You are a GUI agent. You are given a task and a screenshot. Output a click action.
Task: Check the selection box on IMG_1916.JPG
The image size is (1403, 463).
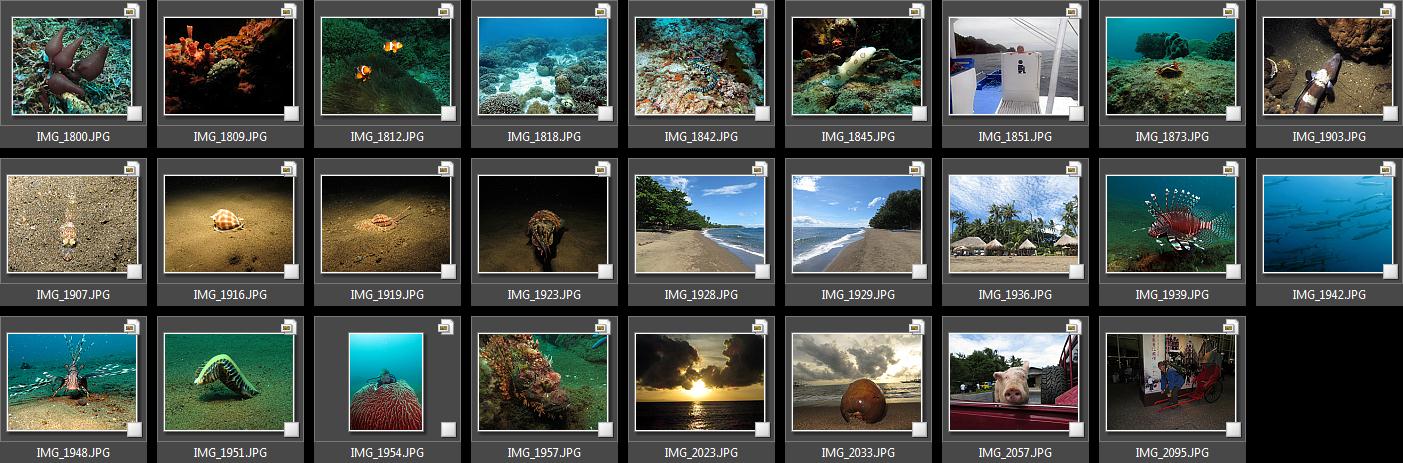coord(291,271)
